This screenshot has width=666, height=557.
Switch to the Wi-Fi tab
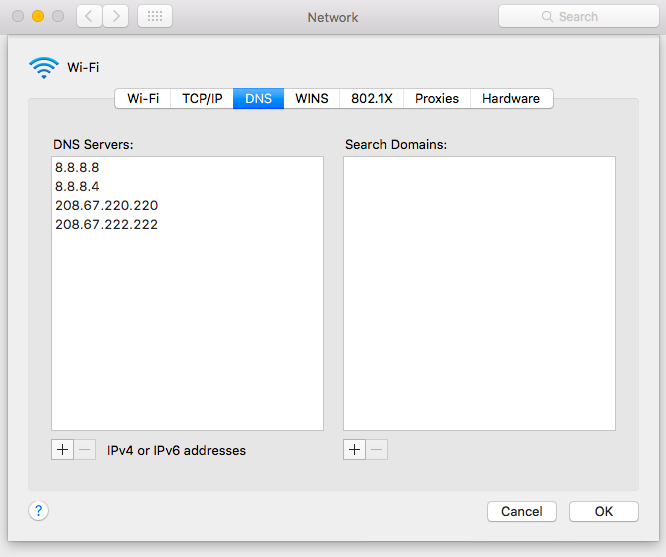pyautogui.click(x=143, y=99)
